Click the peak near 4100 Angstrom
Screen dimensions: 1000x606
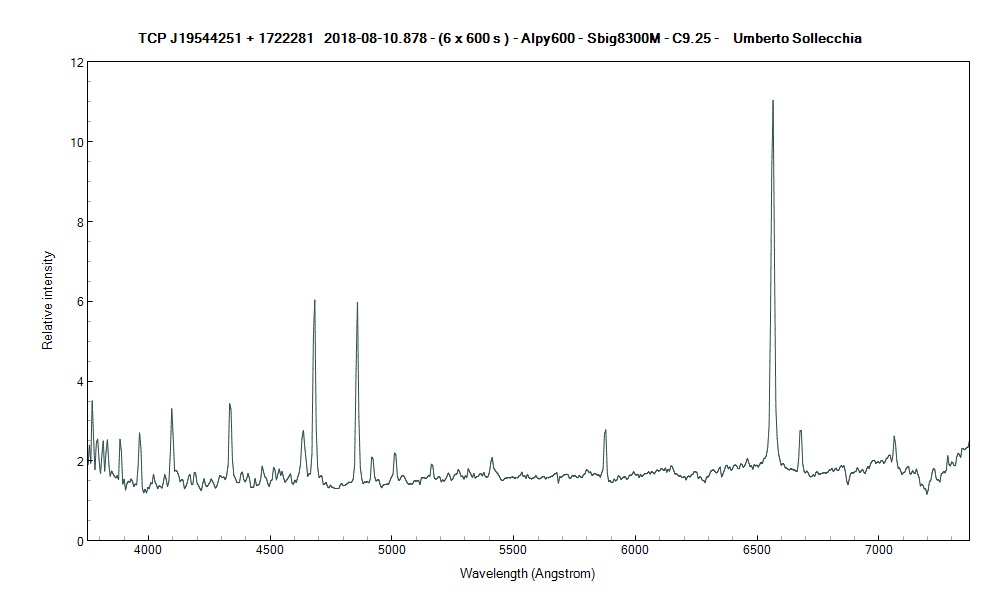[x=172, y=408]
